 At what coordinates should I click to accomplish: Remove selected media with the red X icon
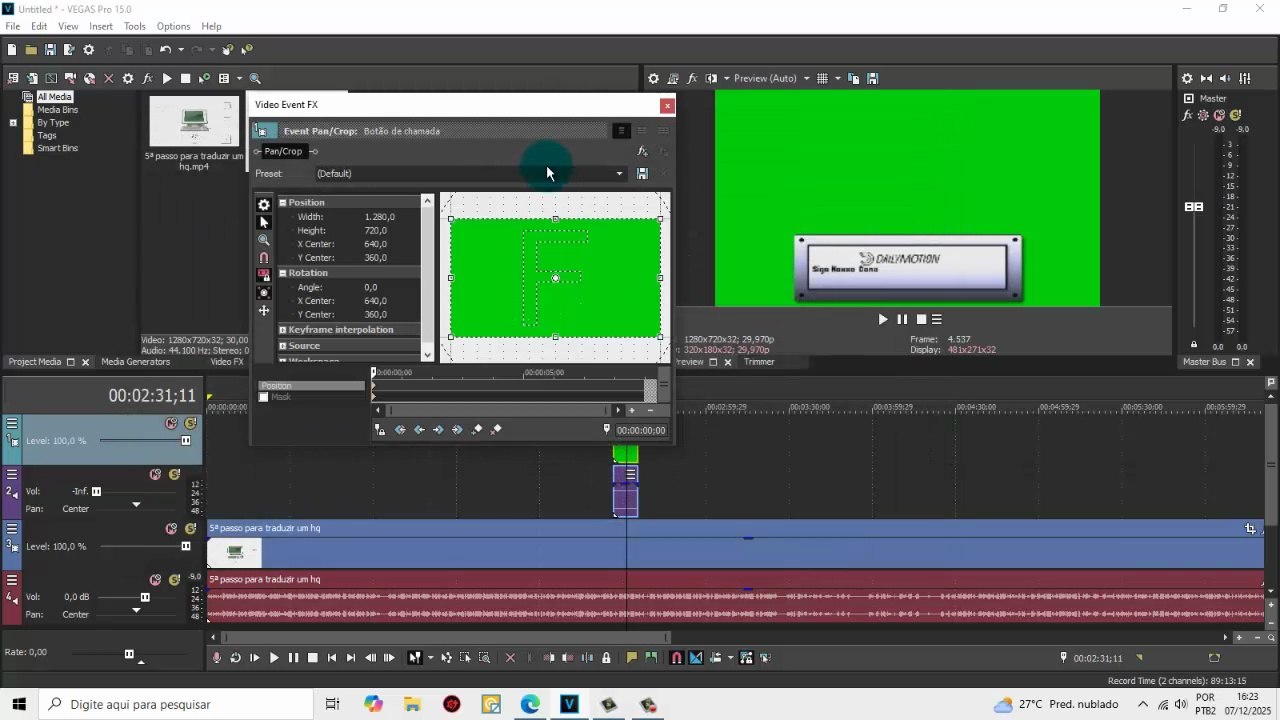coord(109,79)
